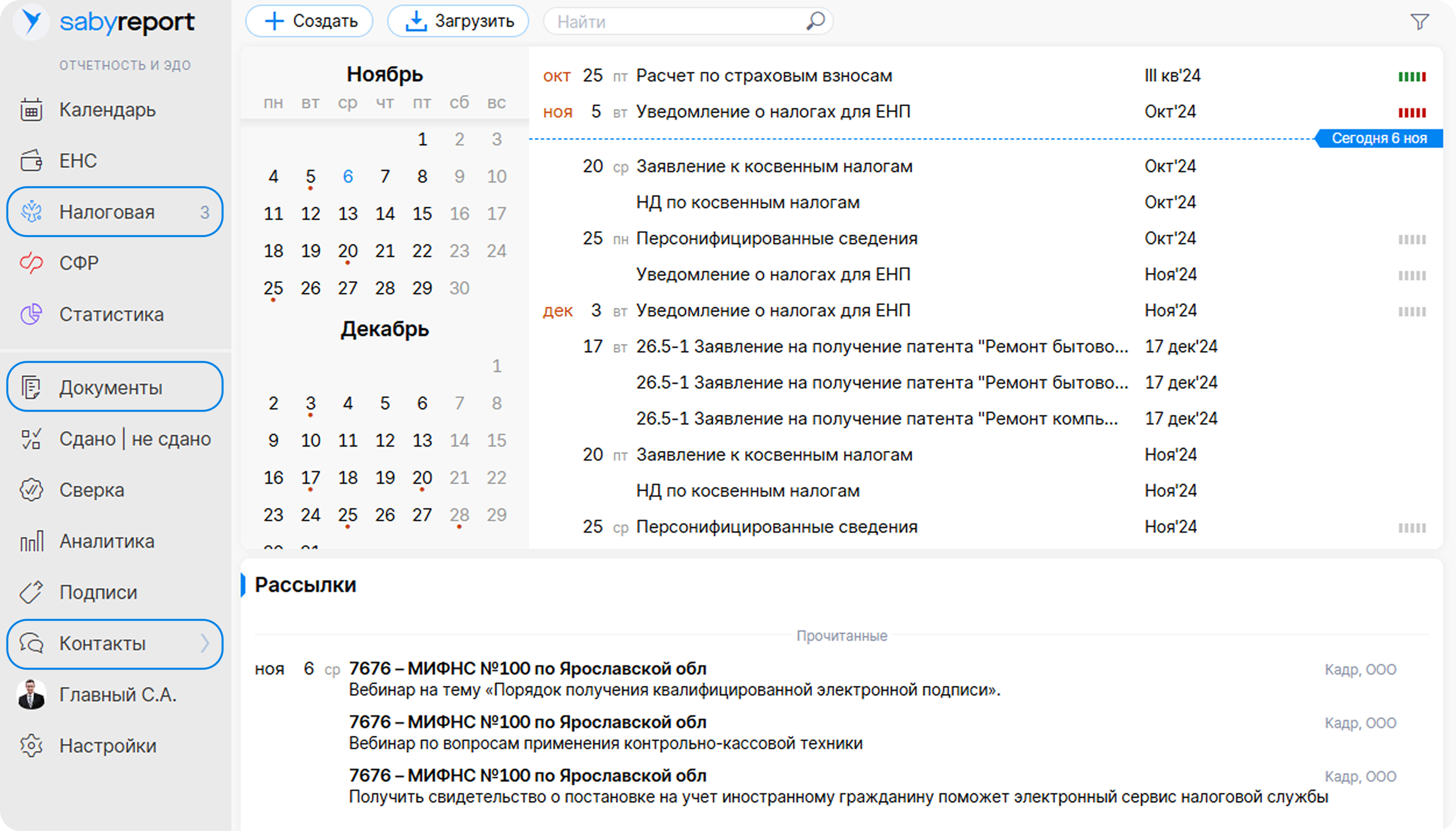Open Аналитика bar chart icon

(32, 541)
